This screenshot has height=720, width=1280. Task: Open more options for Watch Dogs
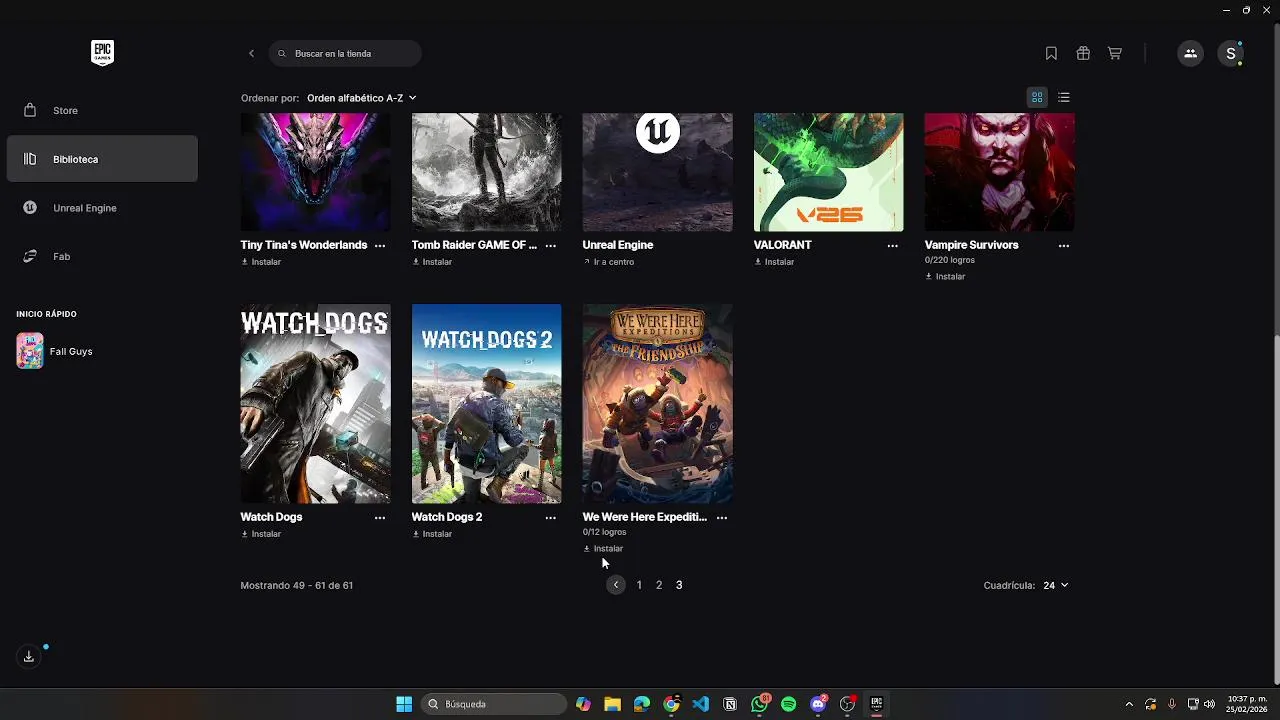380,517
